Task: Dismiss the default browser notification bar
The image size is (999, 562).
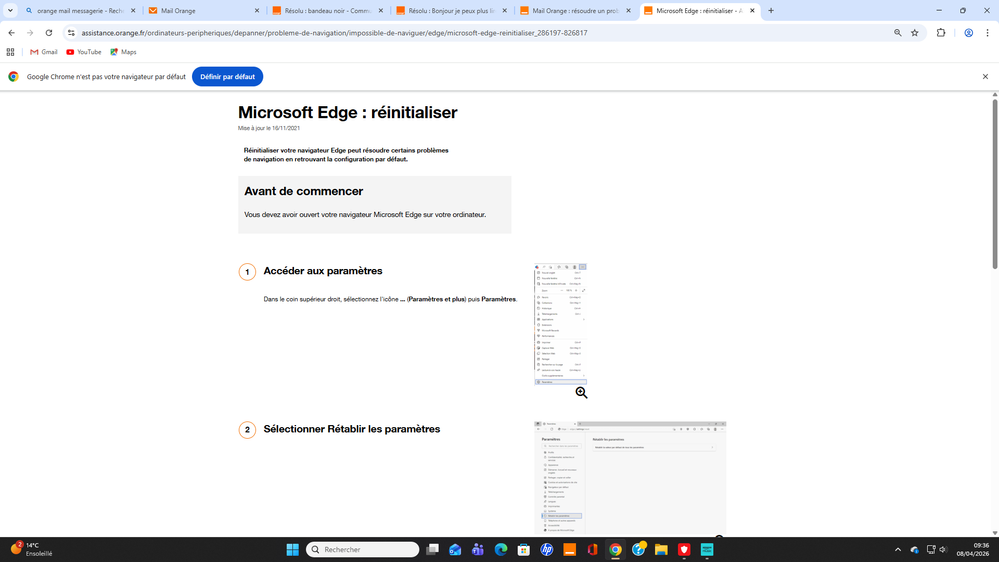Action: (x=985, y=76)
